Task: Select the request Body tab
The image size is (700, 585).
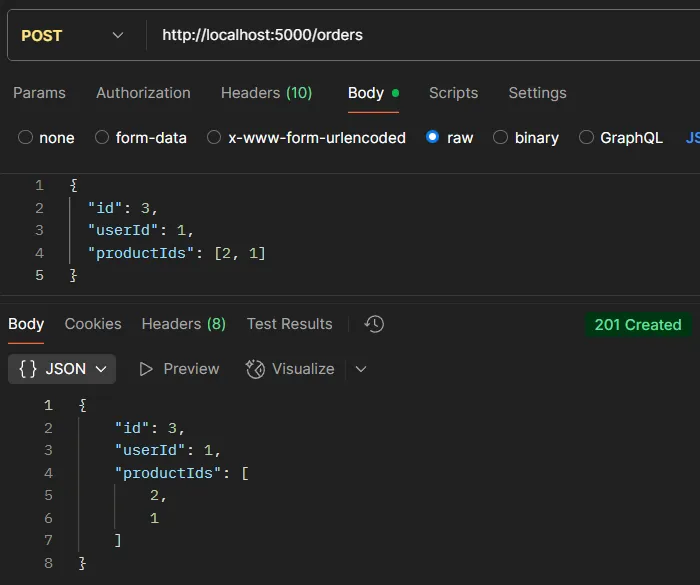Action: pos(373,93)
